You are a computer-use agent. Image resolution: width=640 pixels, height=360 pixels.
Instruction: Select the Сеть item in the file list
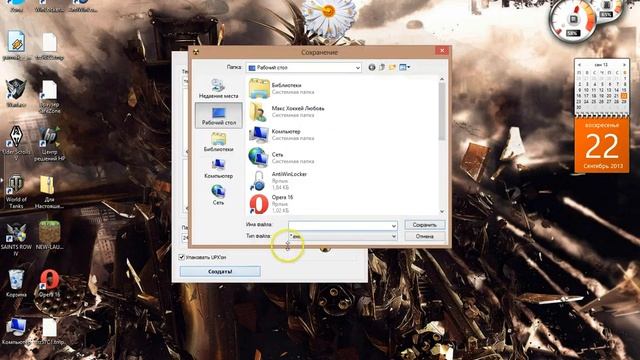pyautogui.click(x=282, y=158)
